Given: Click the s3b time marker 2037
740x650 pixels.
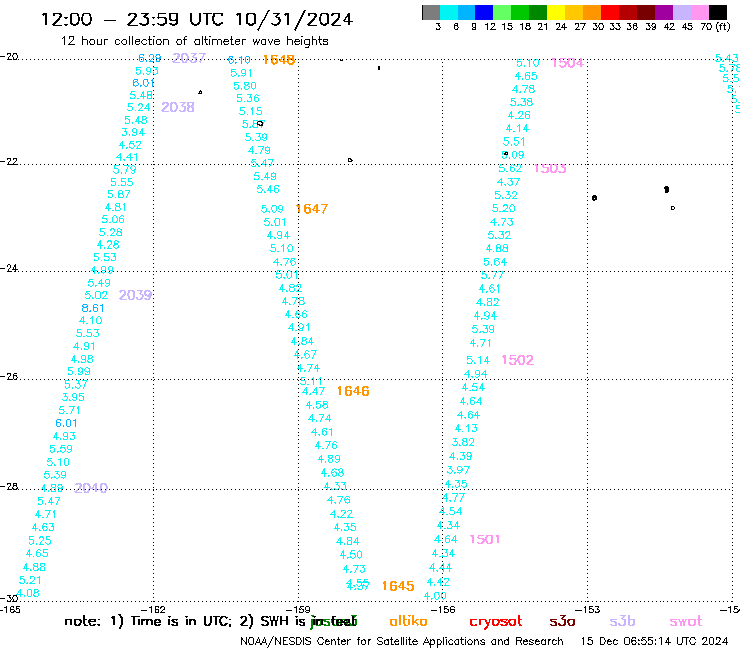Looking at the screenshot, I should click(x=189, y=58).
